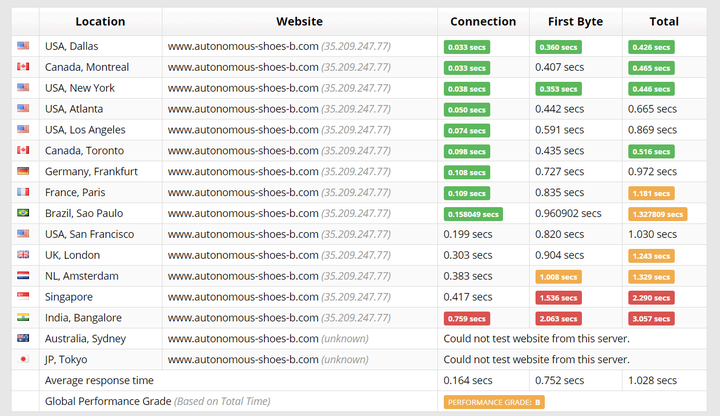The width and height of the screenshot is (720, 416).
Task: Click the Performance Grade: B badge
Action: [494, 402]
